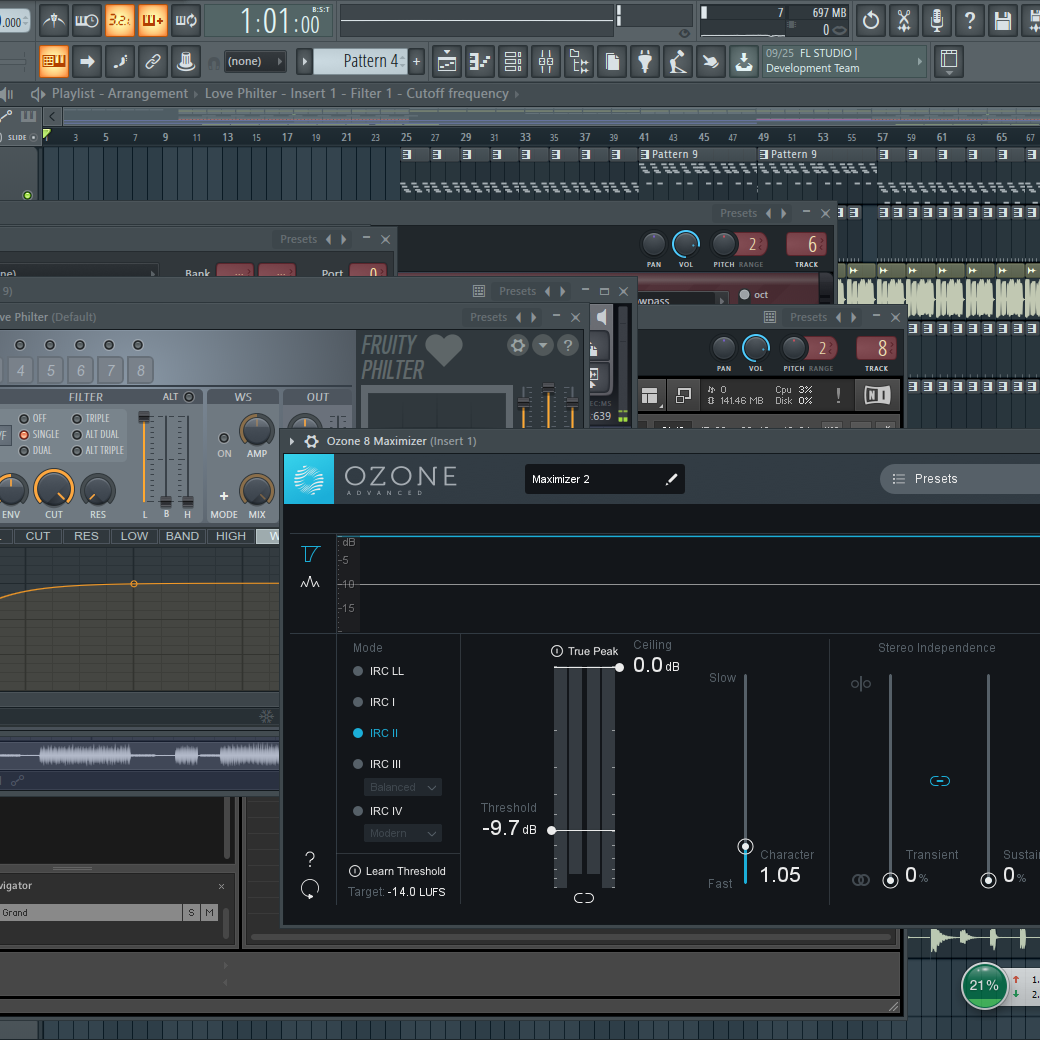1040x1040 pixels.
Task: Open Presets menu in Fruity Philter titlebar
Action: coord(489,317)
